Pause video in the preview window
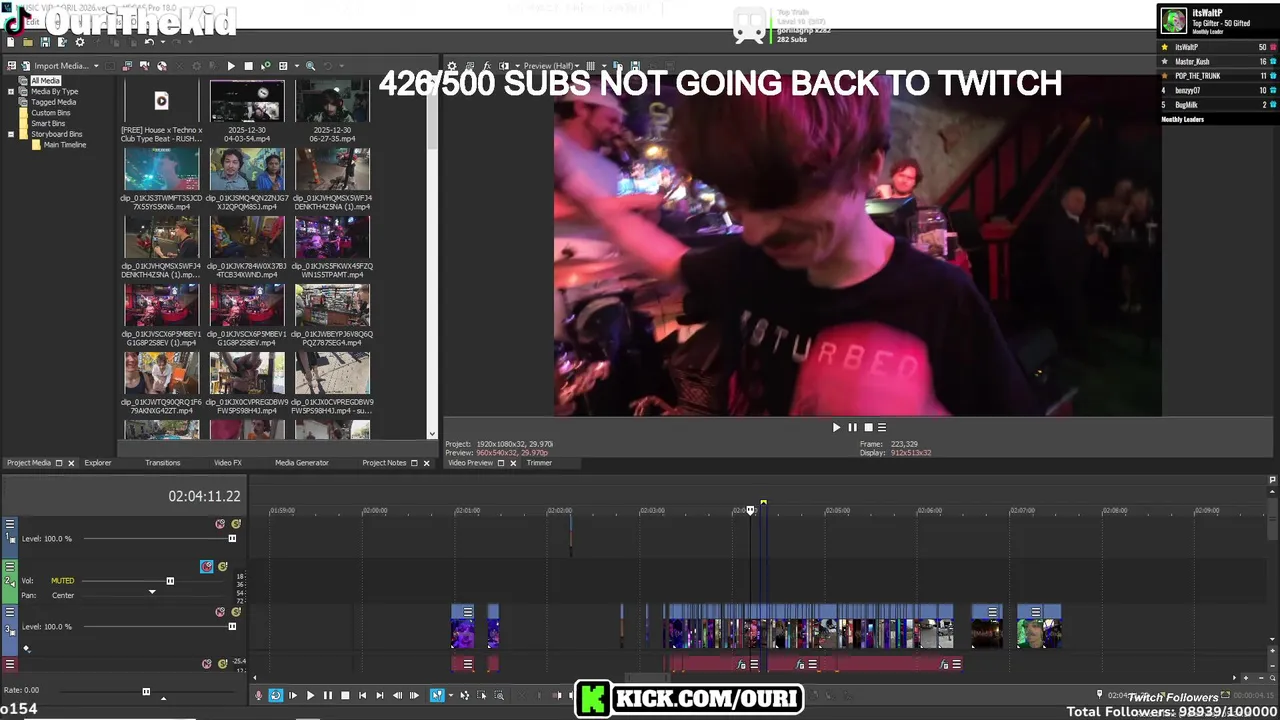1280x720 pixels. [852, 427]
